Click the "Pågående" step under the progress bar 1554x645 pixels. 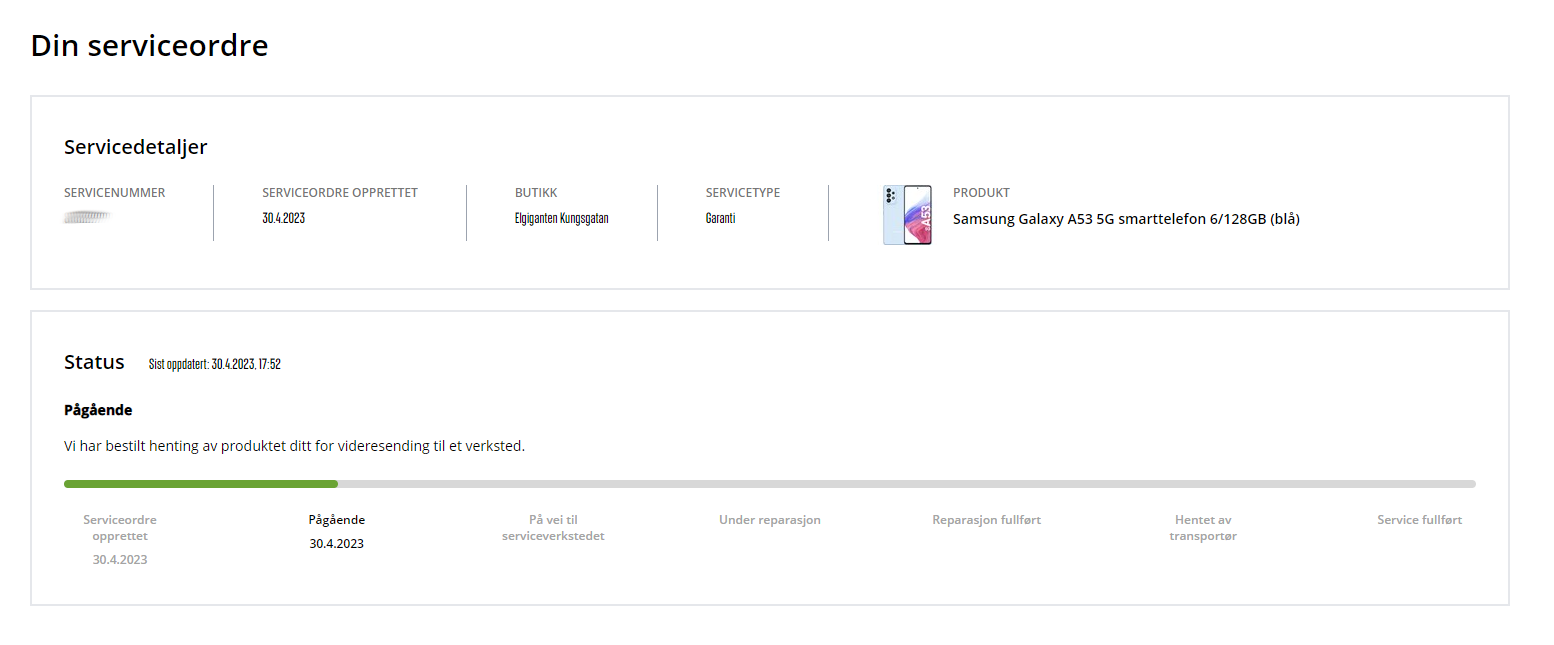(337, 520)
